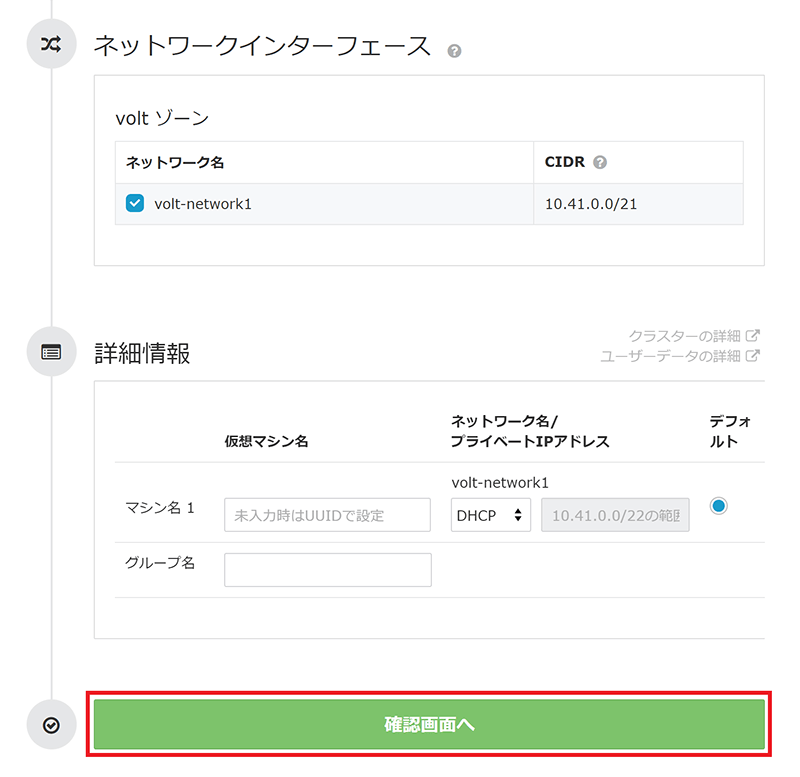Screen dimensions: 800x777
Task: Open the クラスターの詳細 link
Action: coord(685,335)
